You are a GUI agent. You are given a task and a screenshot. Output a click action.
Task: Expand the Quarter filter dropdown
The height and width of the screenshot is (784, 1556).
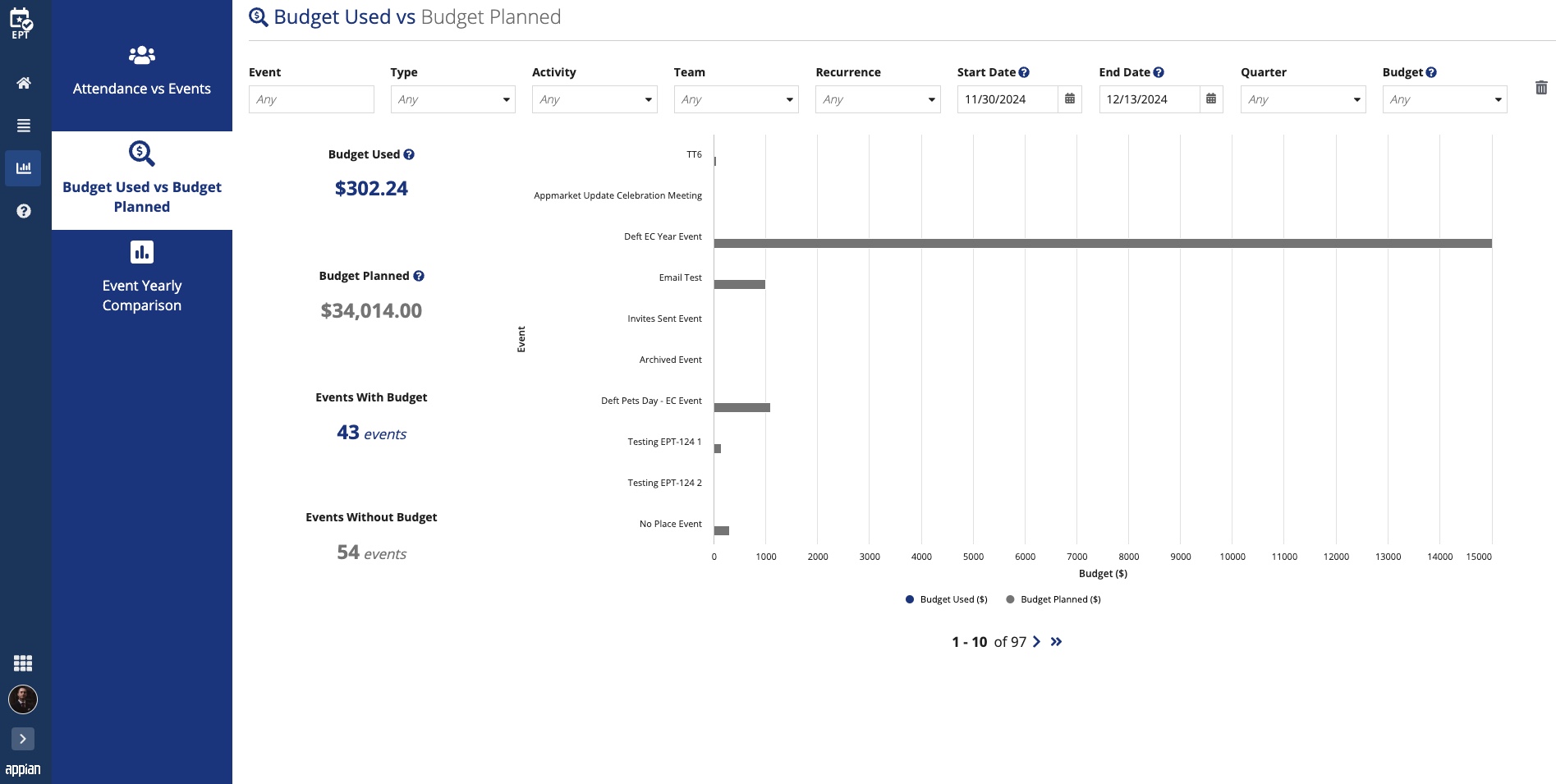[x=1303, y=99]
